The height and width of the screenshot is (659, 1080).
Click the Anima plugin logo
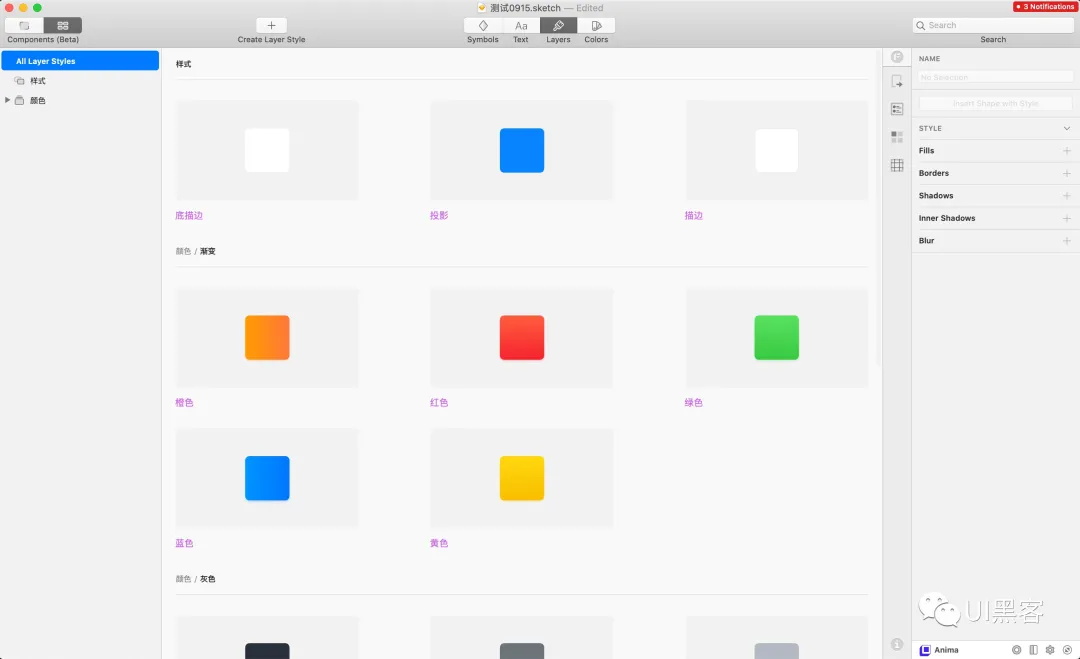925,650
